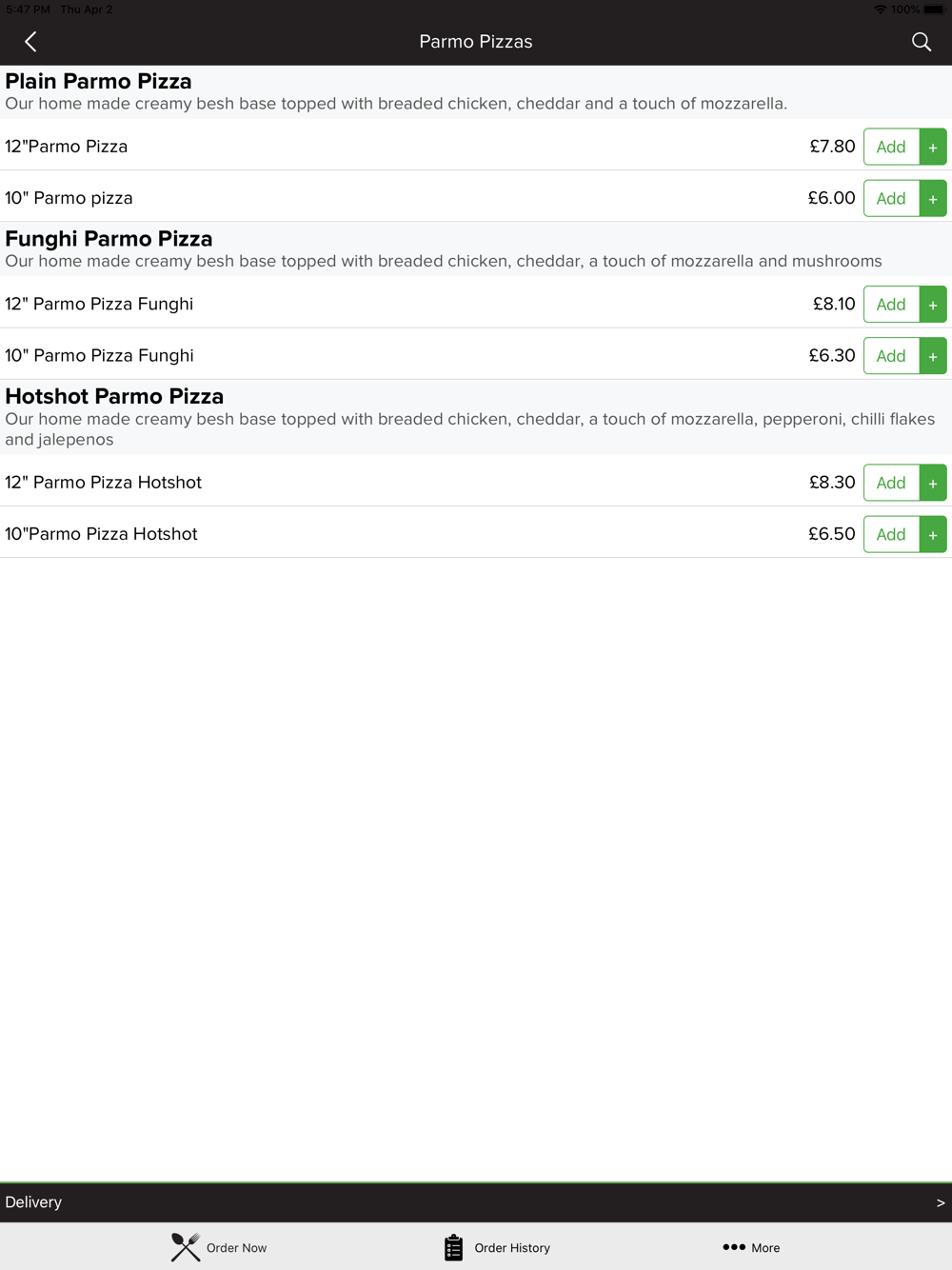Tap the More three-dots icon
The width and height of the screenshot is (952, 1270).
coord(734,1247)
